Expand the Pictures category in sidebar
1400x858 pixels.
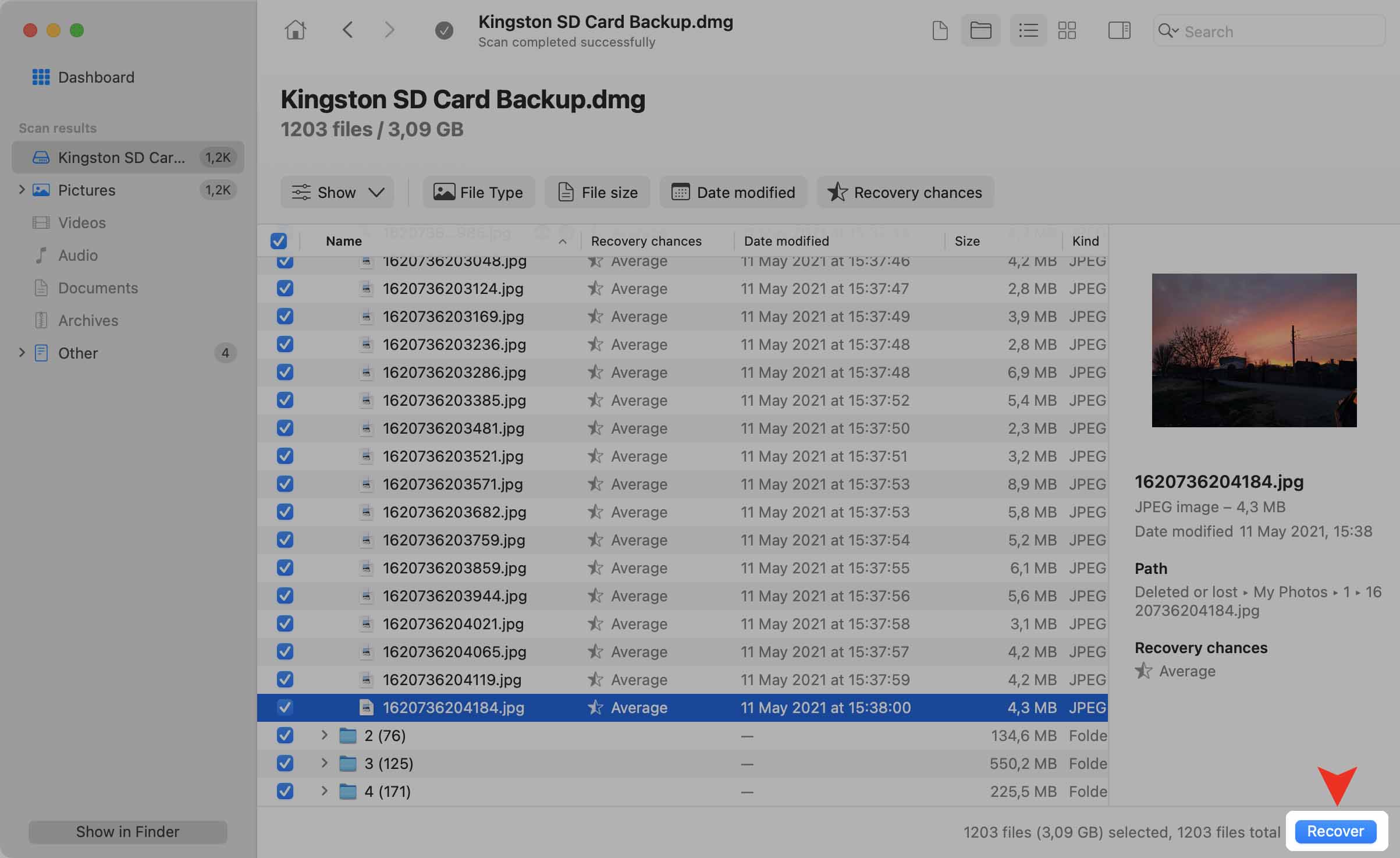pos(20,189)
